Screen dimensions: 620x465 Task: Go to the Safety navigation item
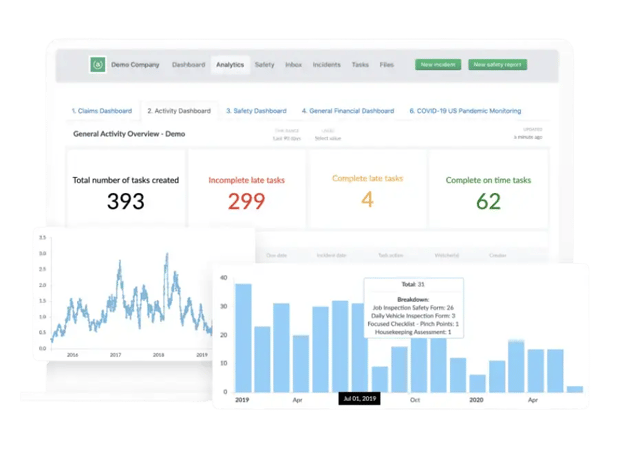coord(264,65)
